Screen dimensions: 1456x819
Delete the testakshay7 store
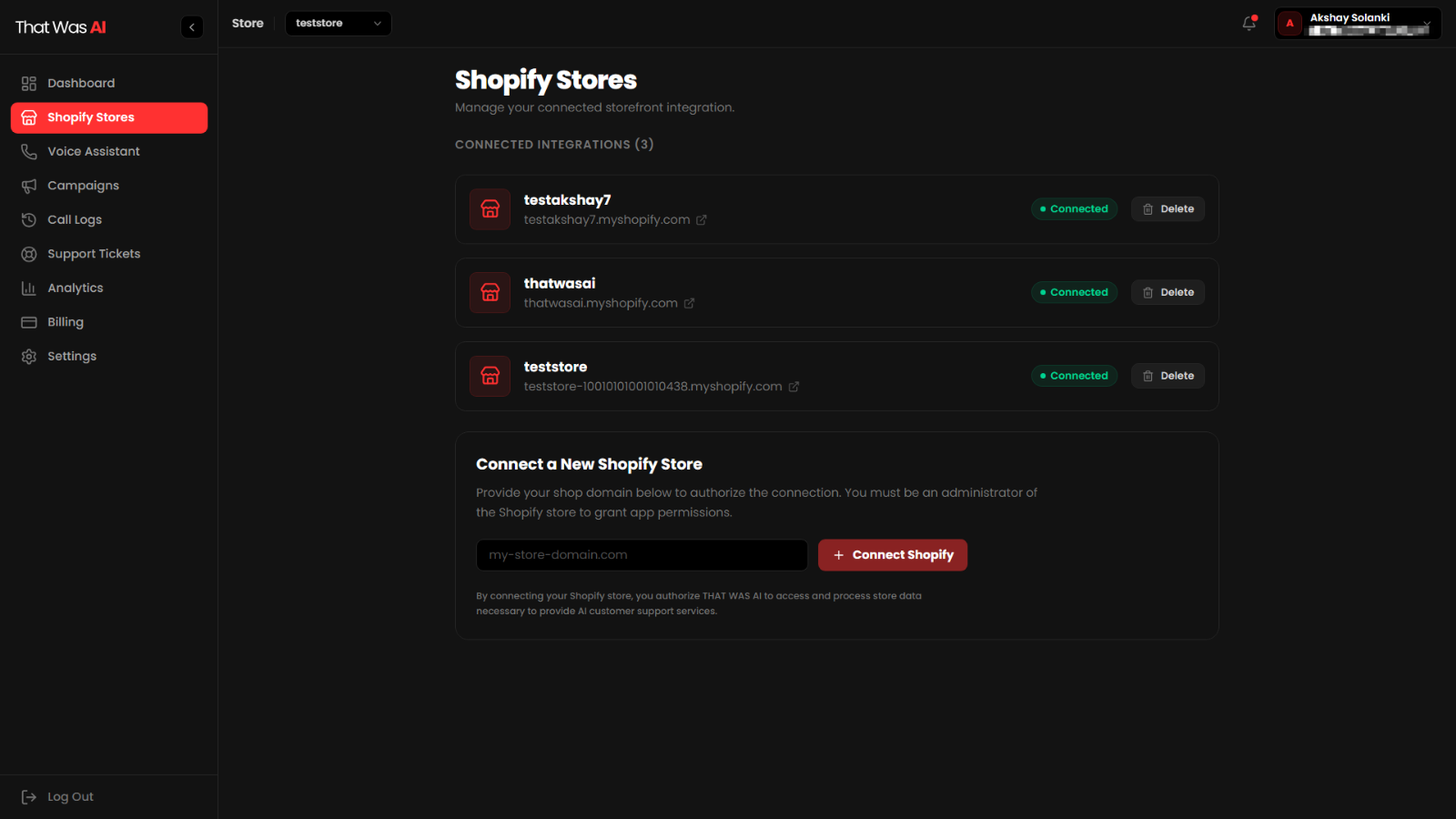(x=1168, y=209)
